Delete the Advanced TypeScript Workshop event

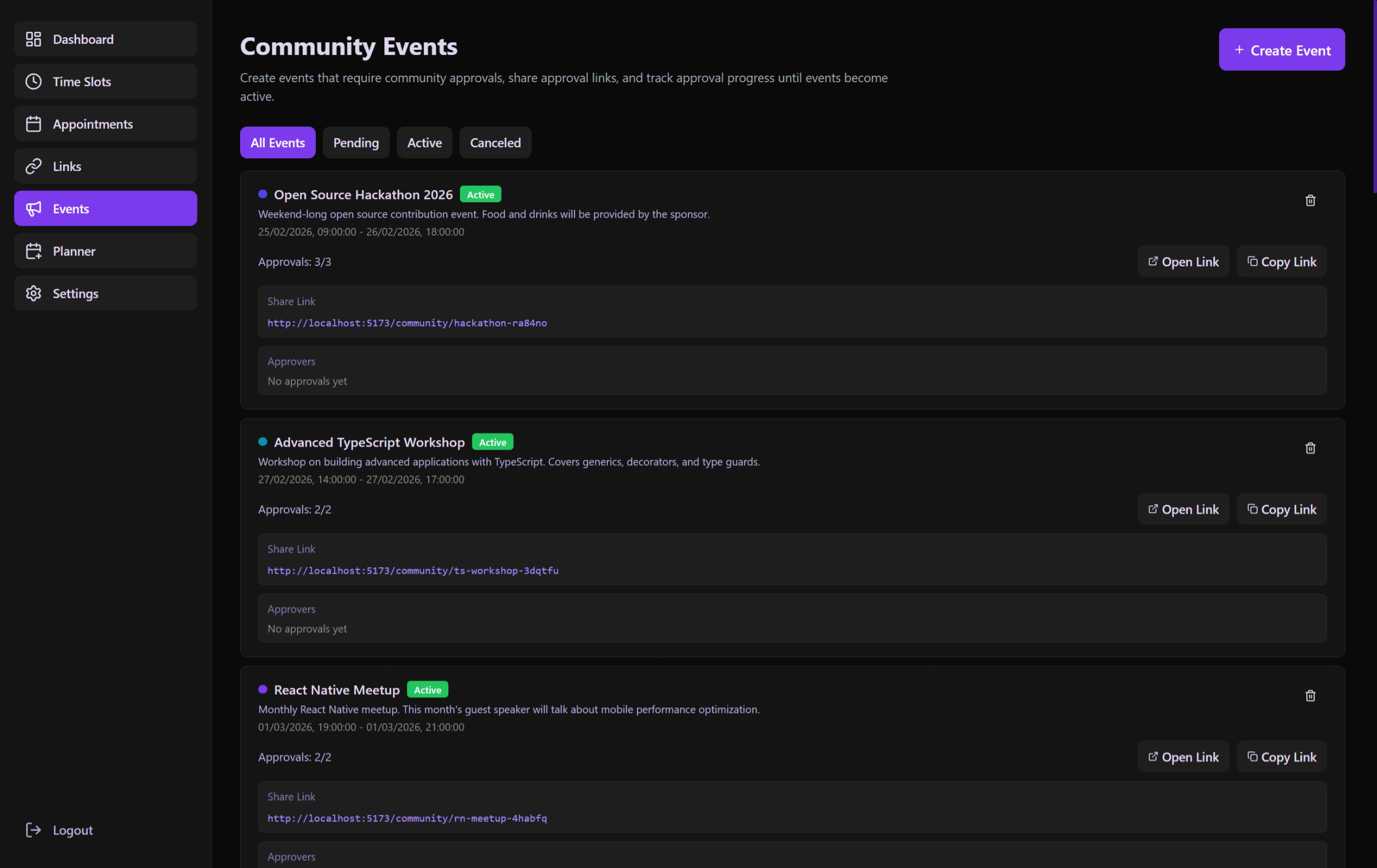1310,448
